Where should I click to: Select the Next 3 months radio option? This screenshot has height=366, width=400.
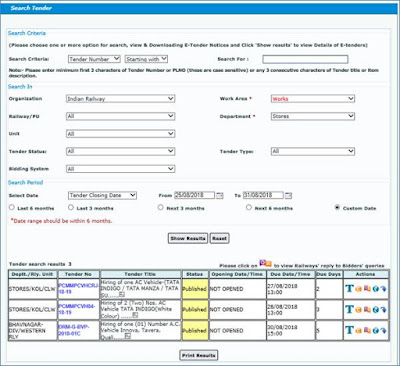point(161,207)
